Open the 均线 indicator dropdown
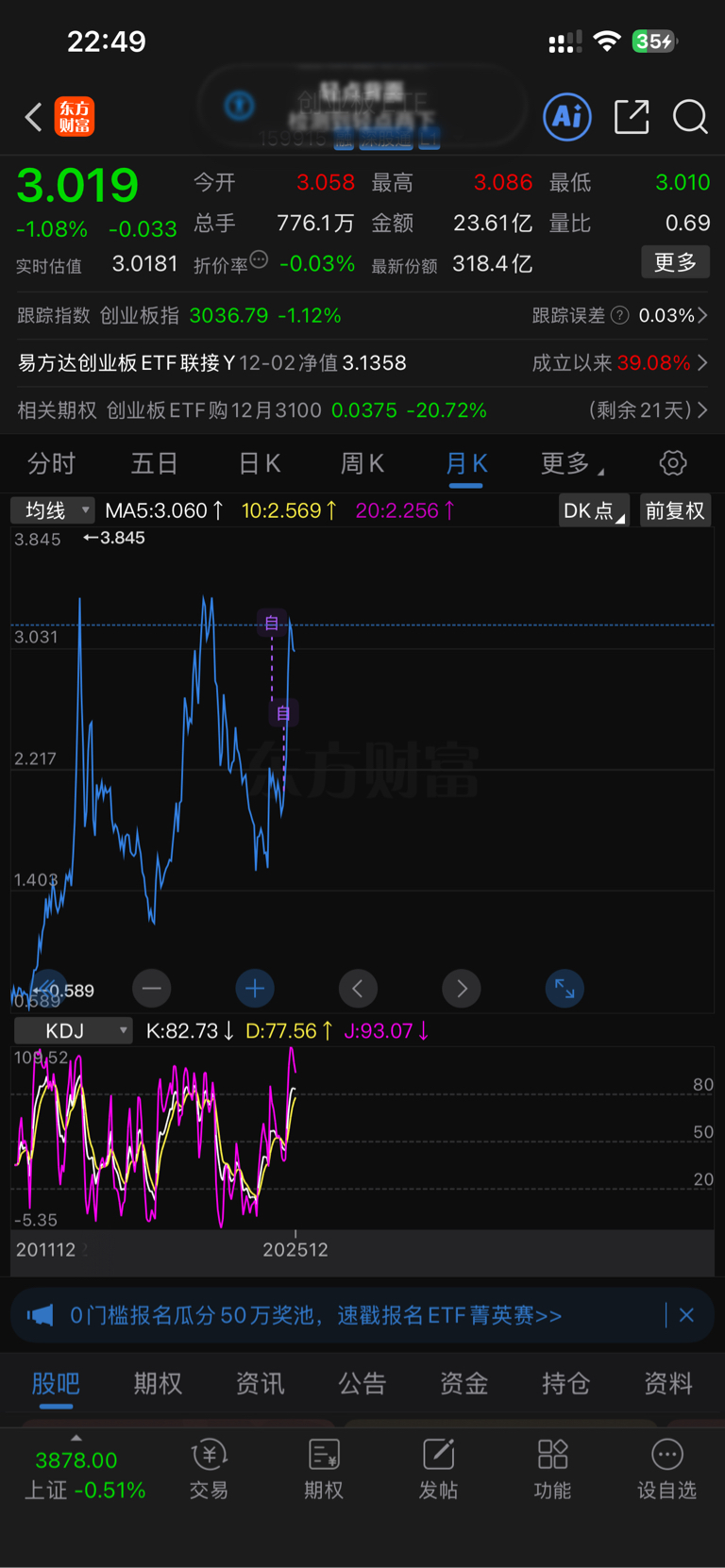725x1568 pixels. 53,510
